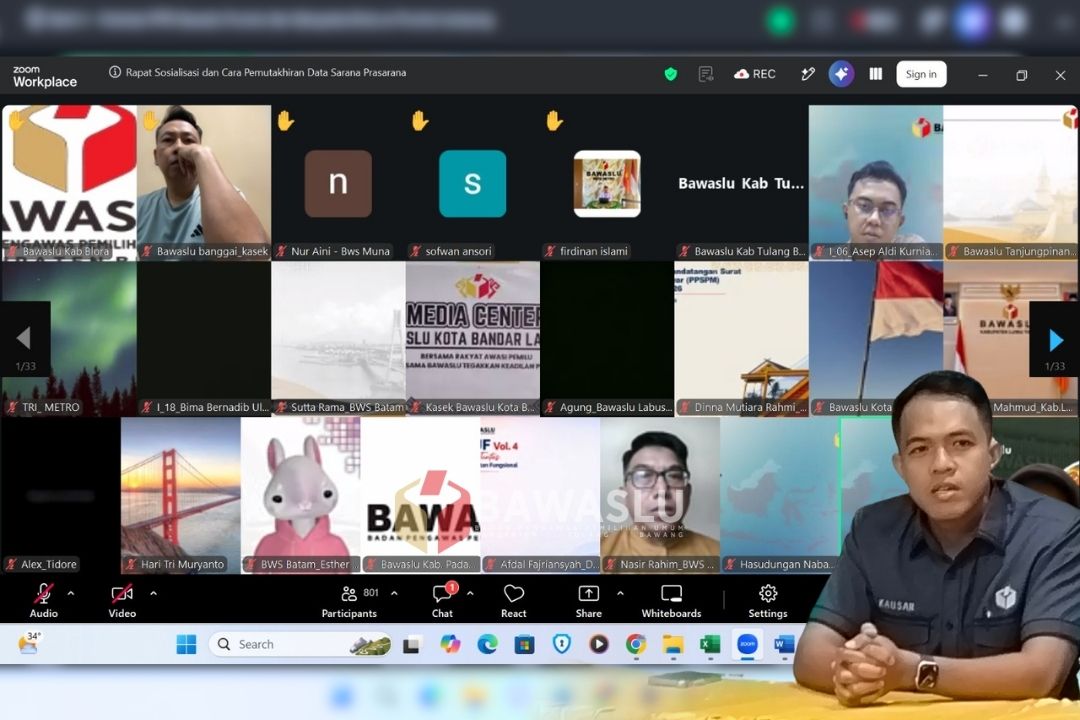Go to next gallery page arrow
Screen dimensions: 1080x720
pos(1055,339)
